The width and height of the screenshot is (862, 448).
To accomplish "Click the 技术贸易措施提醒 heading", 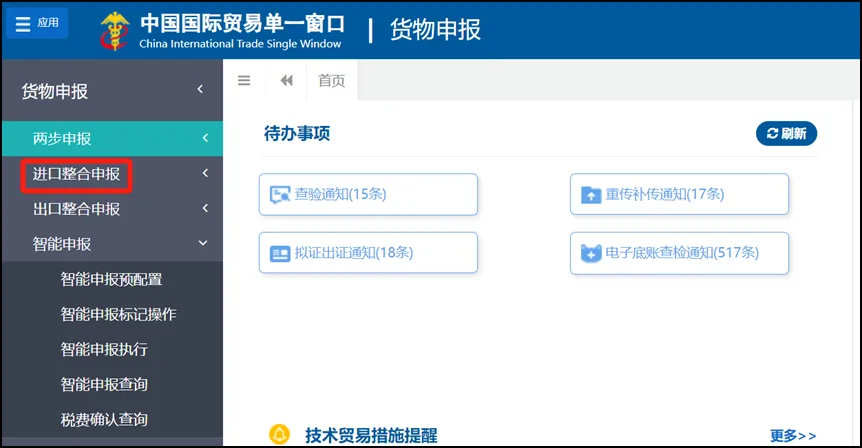I will click(371, 435).
